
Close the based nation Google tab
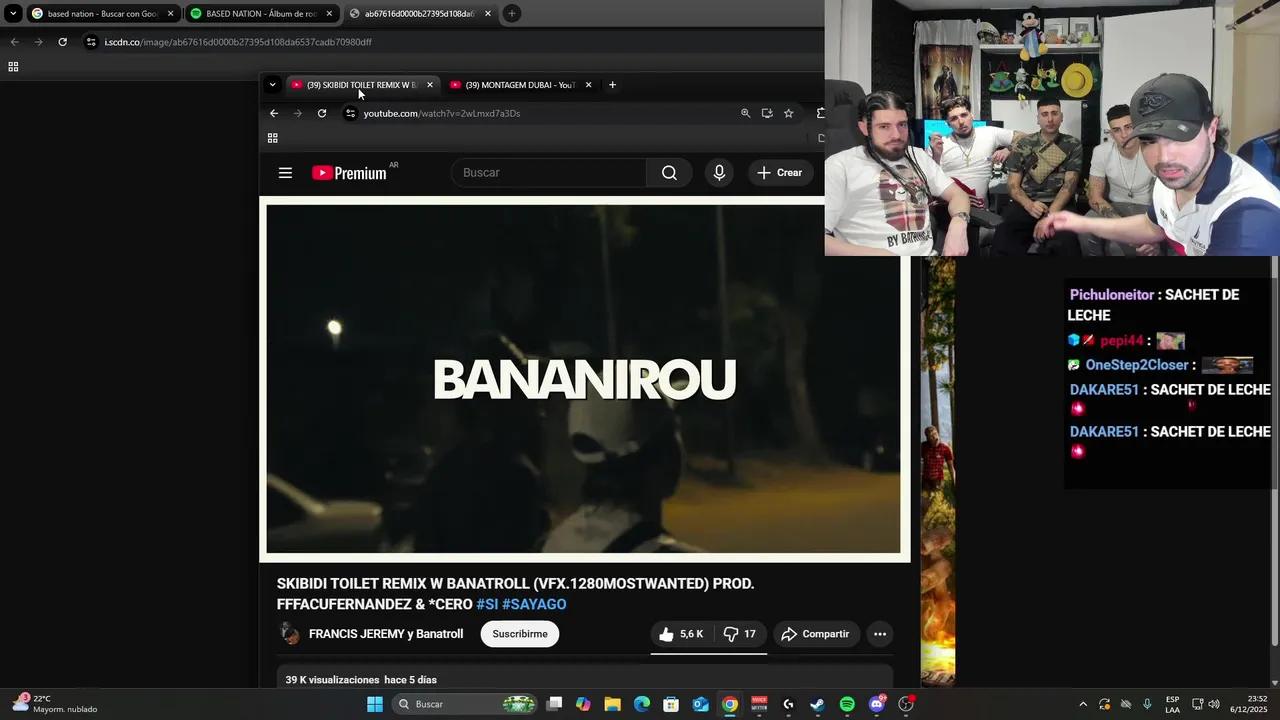pos(170,14)
